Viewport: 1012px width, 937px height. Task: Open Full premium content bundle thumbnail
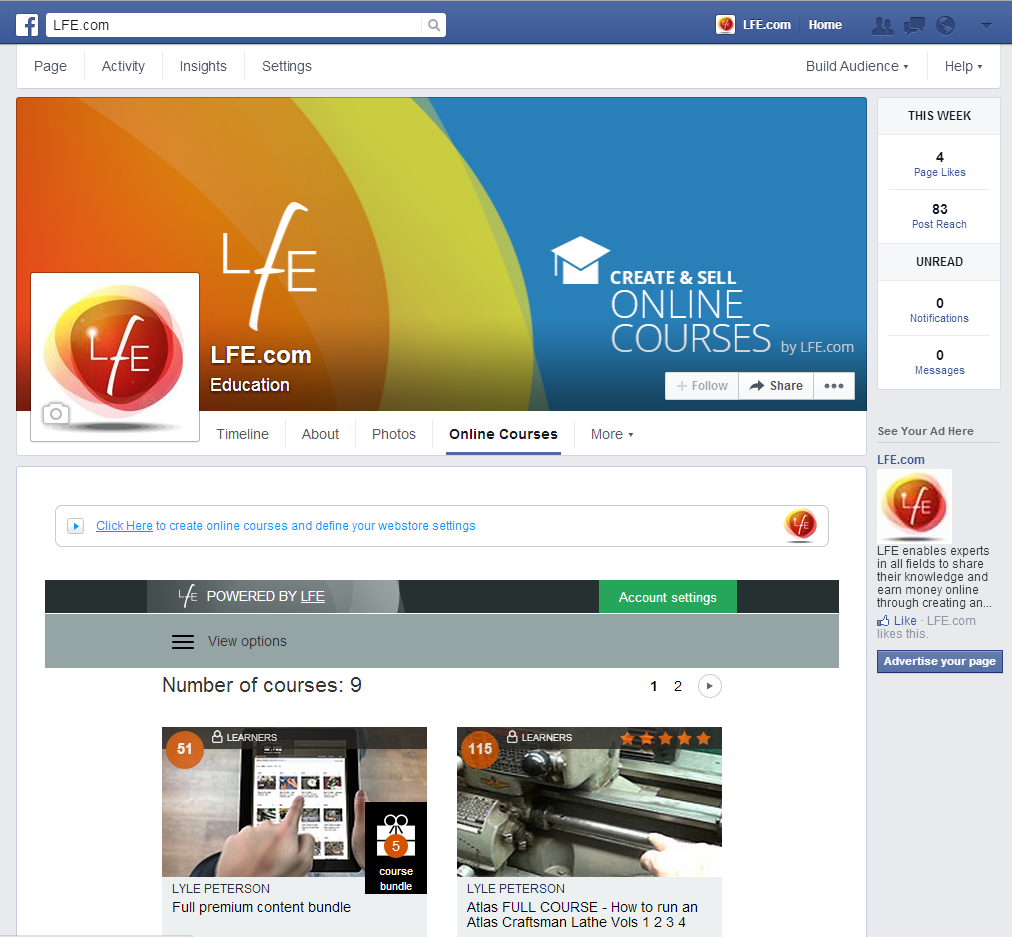click(294, 801)
